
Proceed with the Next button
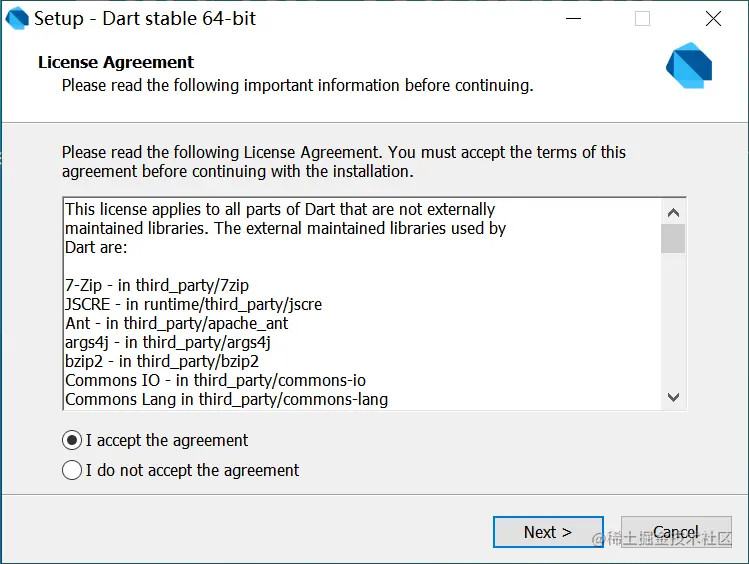click(548, 532)
